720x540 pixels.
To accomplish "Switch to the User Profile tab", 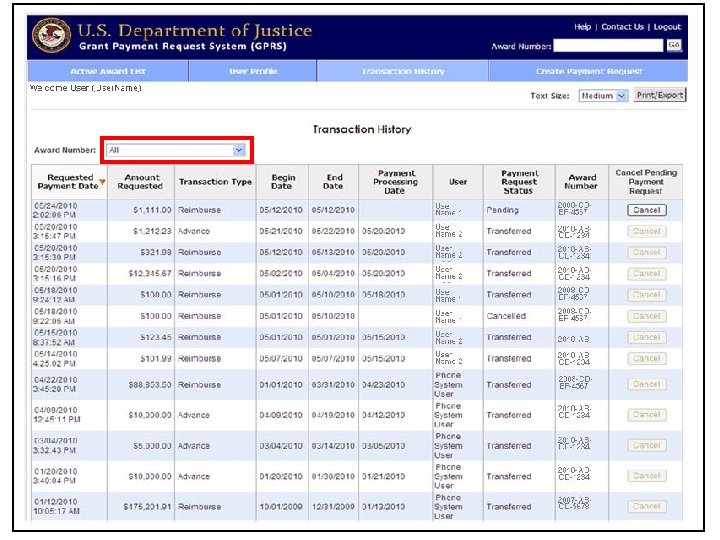I will [253, 71].
